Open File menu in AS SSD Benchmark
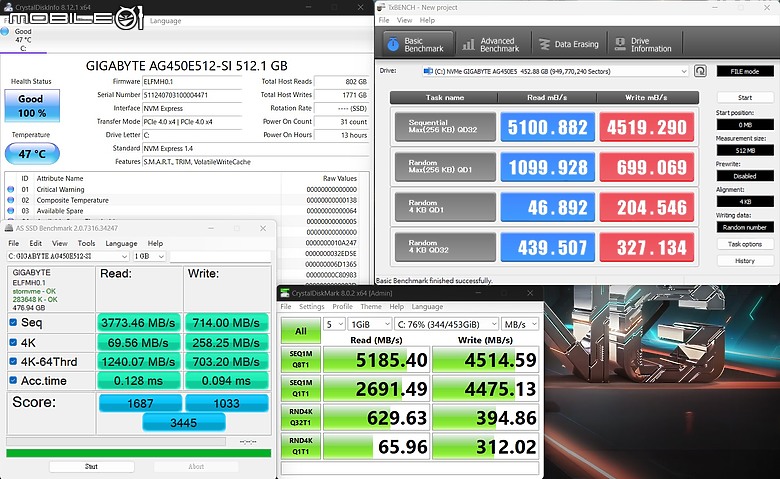Screen dimensions: 780x479 (13, 243)
